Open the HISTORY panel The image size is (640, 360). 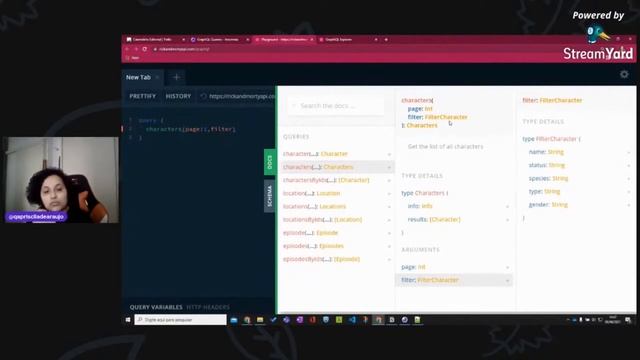178,96
